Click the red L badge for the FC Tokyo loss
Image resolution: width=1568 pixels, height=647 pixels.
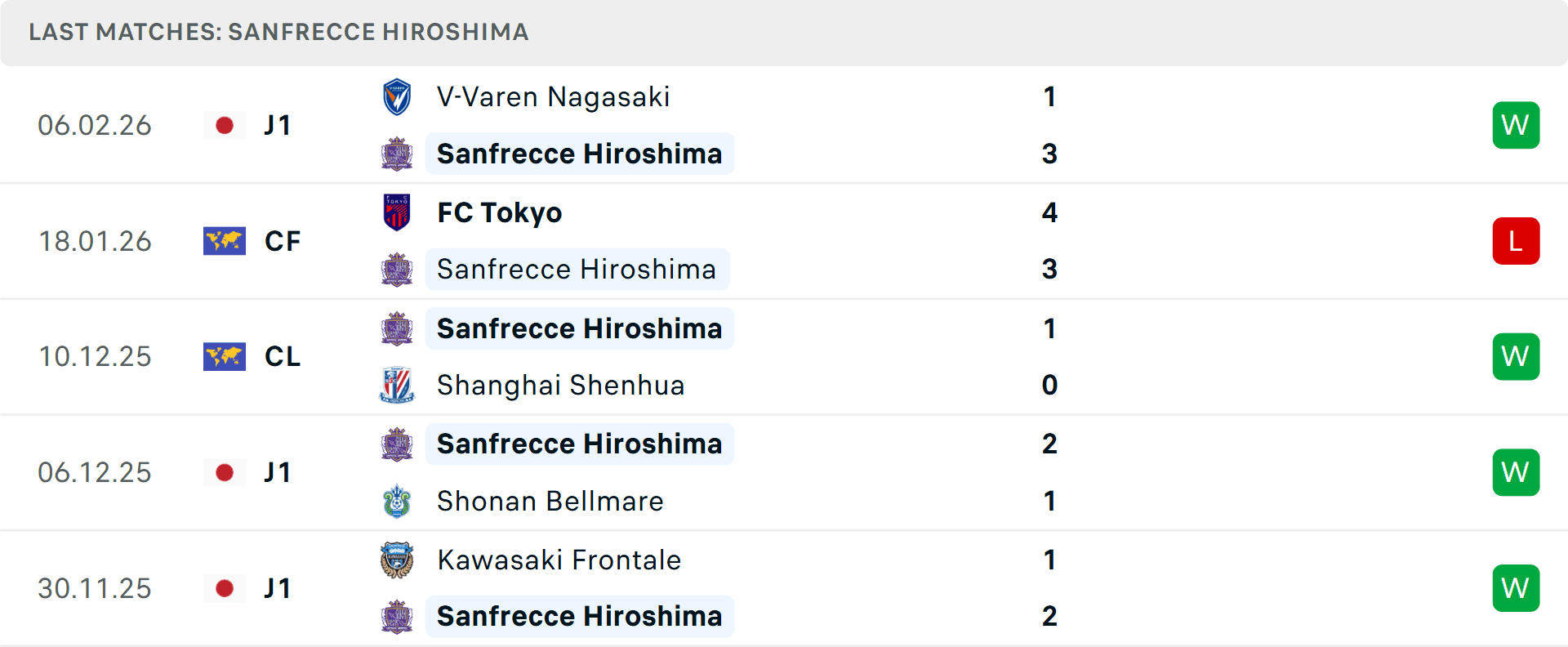1516,241
